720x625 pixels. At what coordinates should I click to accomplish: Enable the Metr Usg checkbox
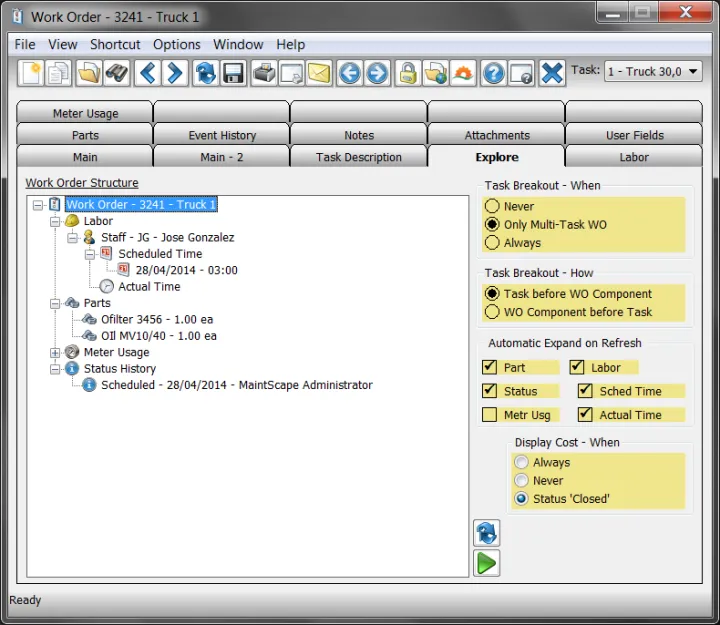tap(490, 415)
